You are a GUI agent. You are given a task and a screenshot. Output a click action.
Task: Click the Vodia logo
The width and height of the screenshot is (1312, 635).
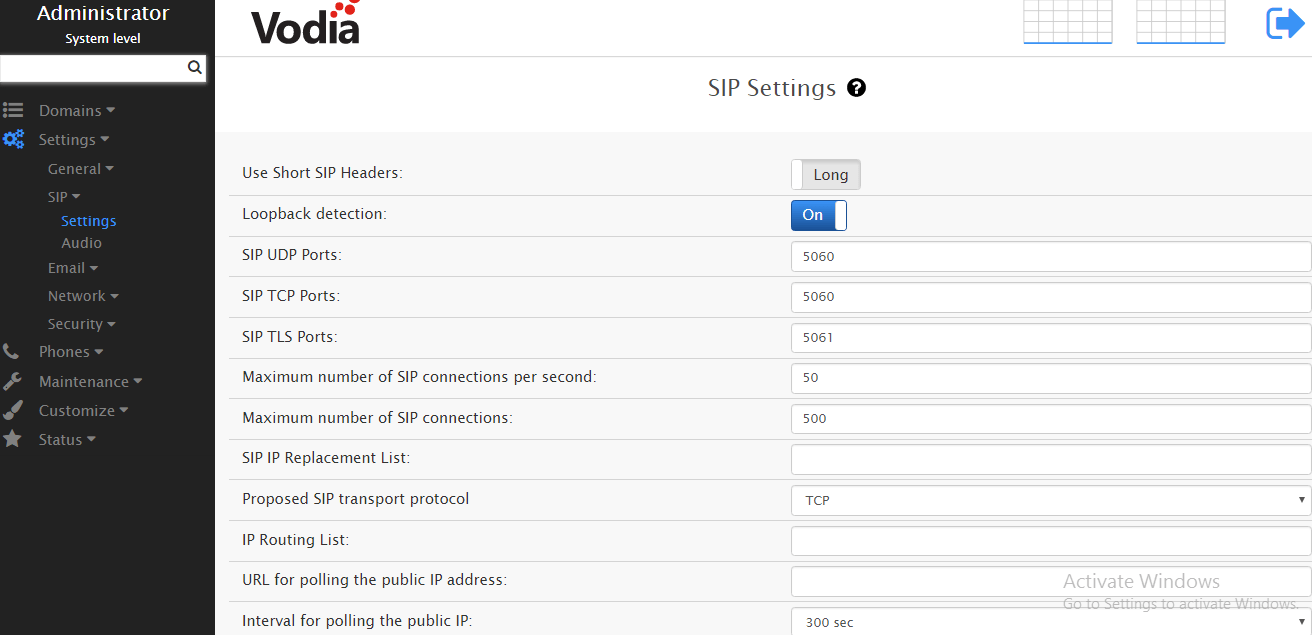[x=305, y=24]
